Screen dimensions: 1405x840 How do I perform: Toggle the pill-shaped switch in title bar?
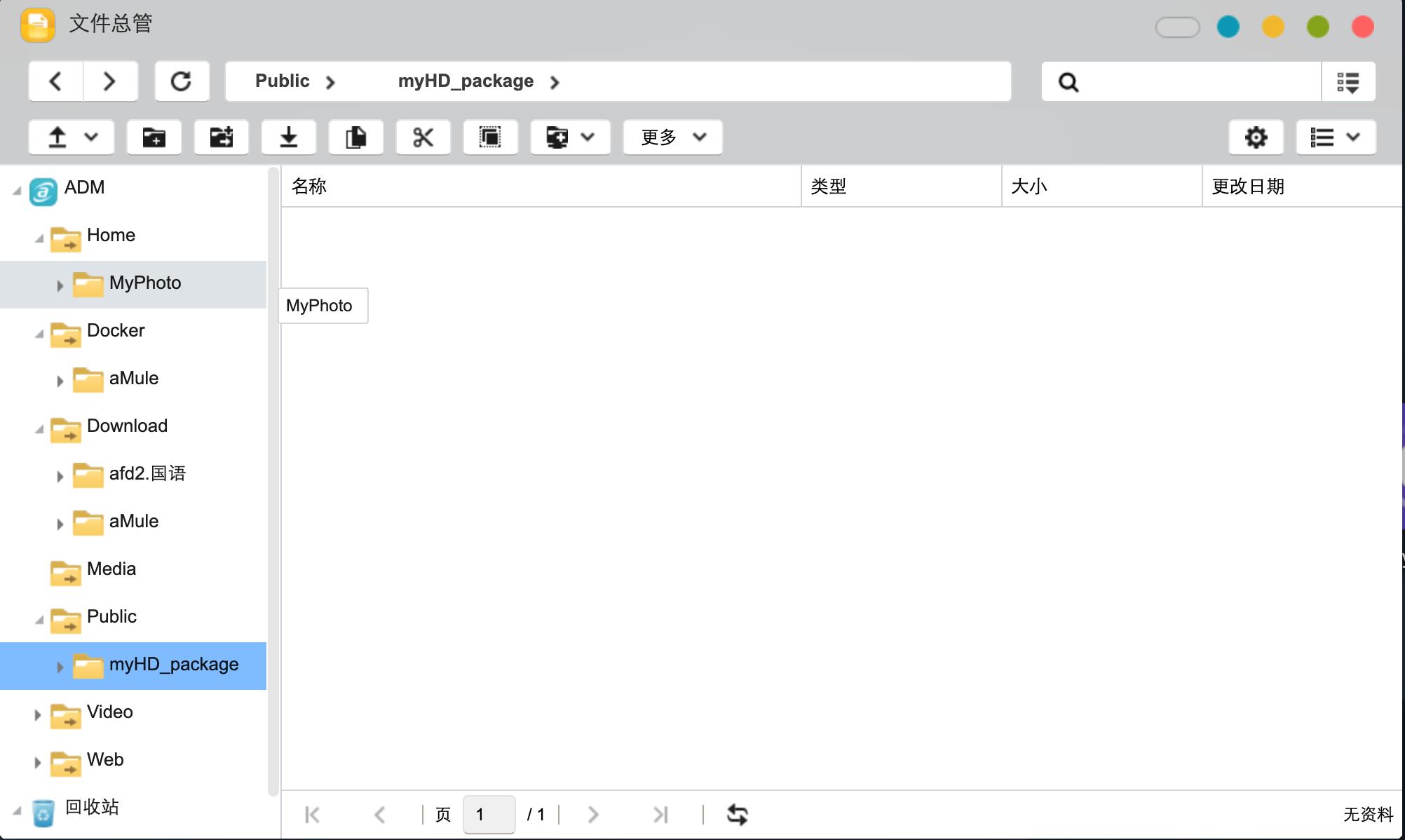coord(1177,27)
